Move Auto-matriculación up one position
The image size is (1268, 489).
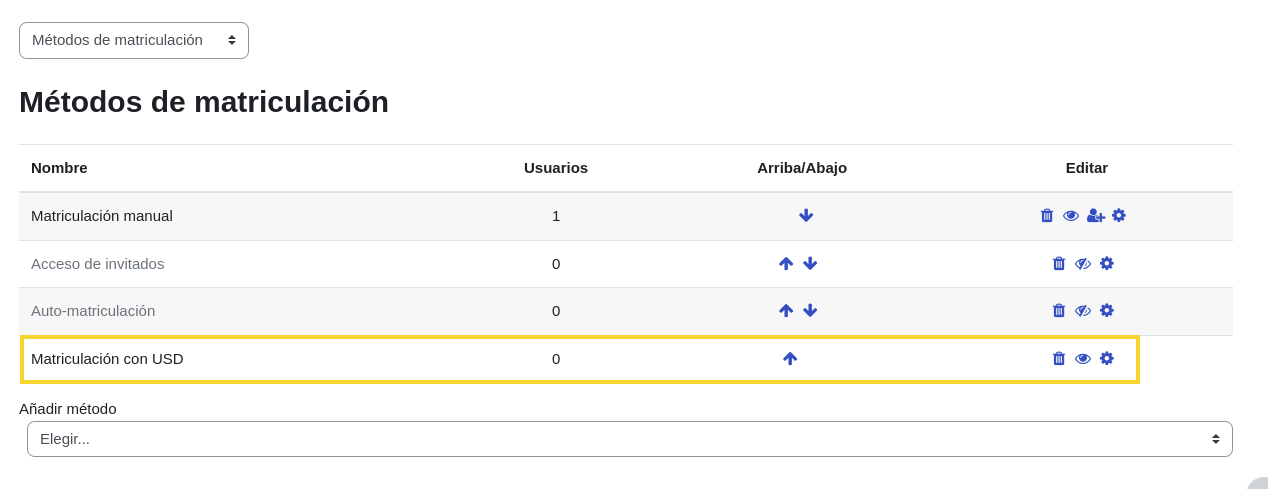coord(786,311)
